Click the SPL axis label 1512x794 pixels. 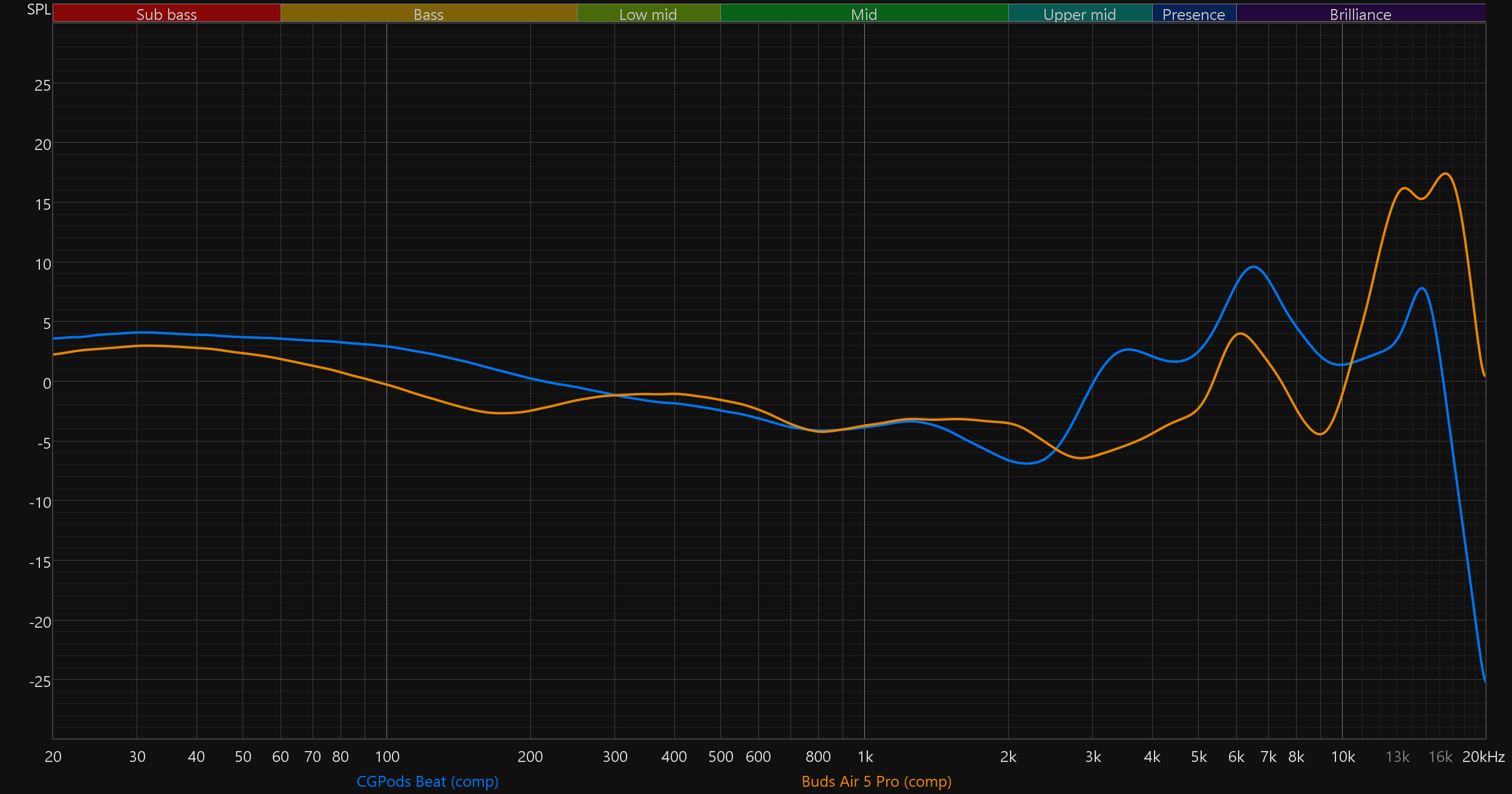pos(39,10)
